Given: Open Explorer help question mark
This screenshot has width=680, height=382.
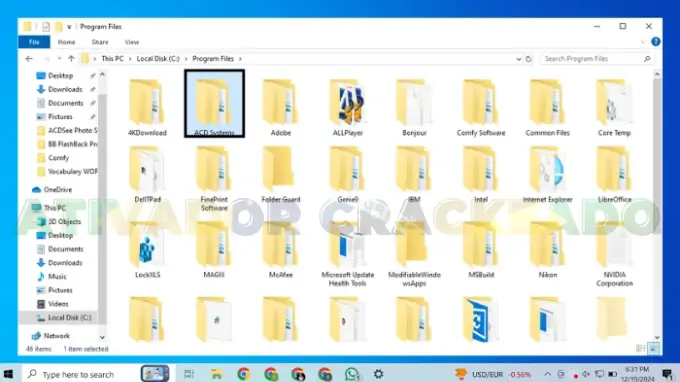Looking at the screenshot, I should point(656,42).
